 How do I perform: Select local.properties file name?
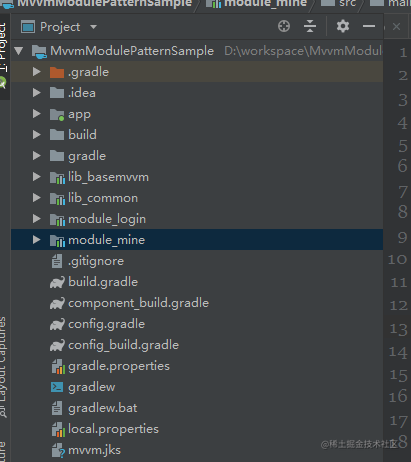tap(113, 429)
